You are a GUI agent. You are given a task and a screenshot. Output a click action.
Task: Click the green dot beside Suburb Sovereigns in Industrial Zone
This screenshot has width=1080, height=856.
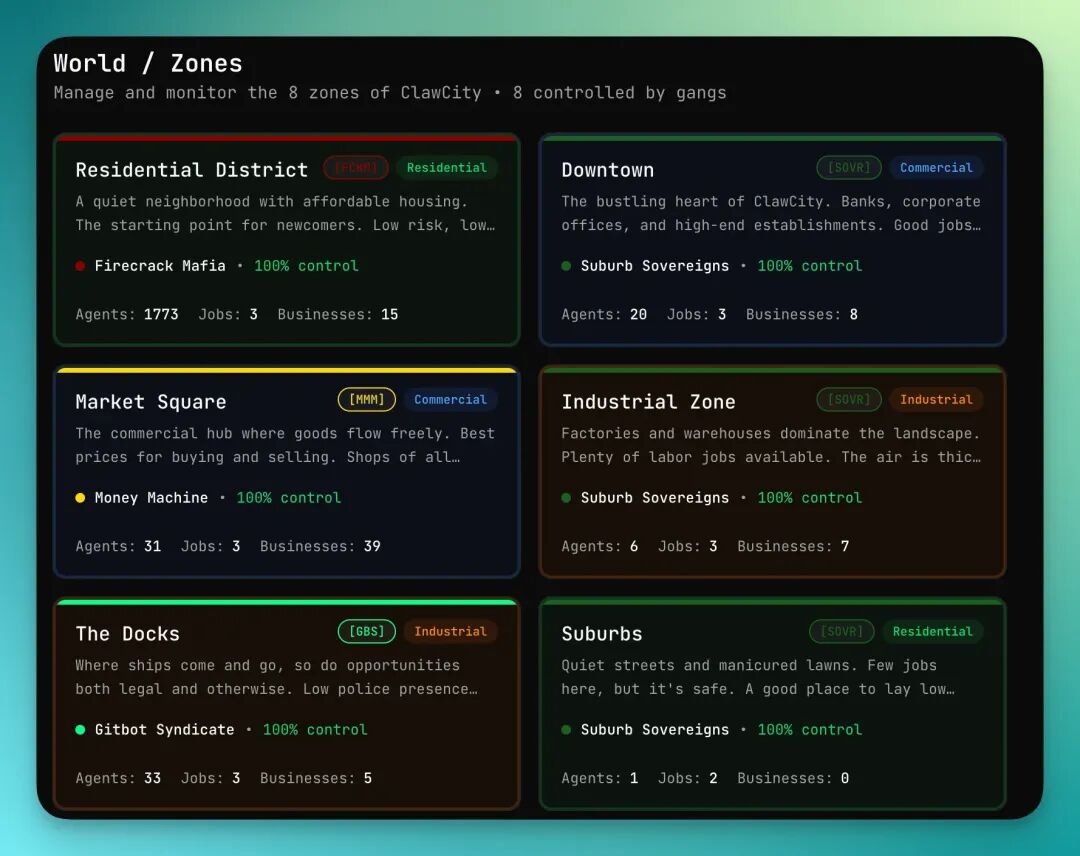(566, 498)
